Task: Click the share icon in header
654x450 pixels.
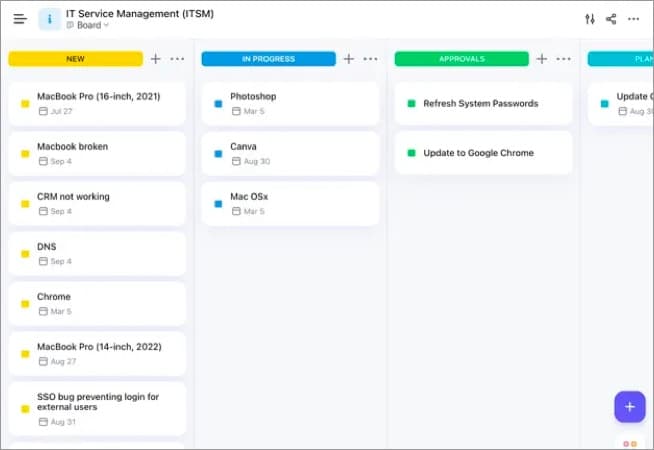Action: (x=611, y=19)
